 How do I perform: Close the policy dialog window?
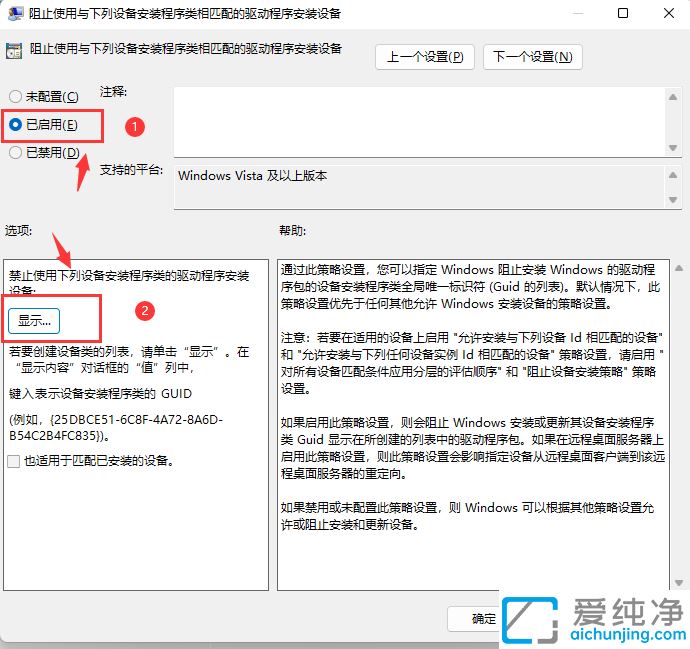(669, 13)
